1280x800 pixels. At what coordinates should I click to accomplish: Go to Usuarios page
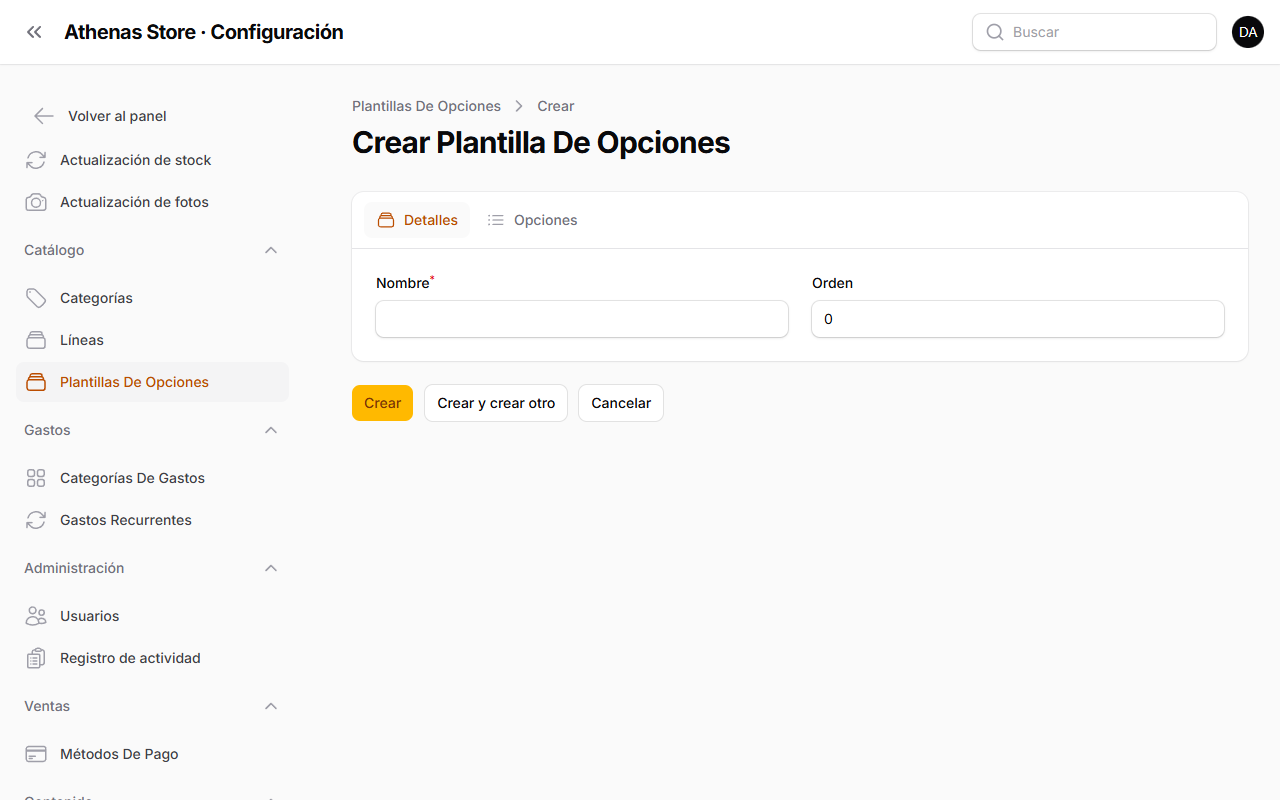(152, 616)
